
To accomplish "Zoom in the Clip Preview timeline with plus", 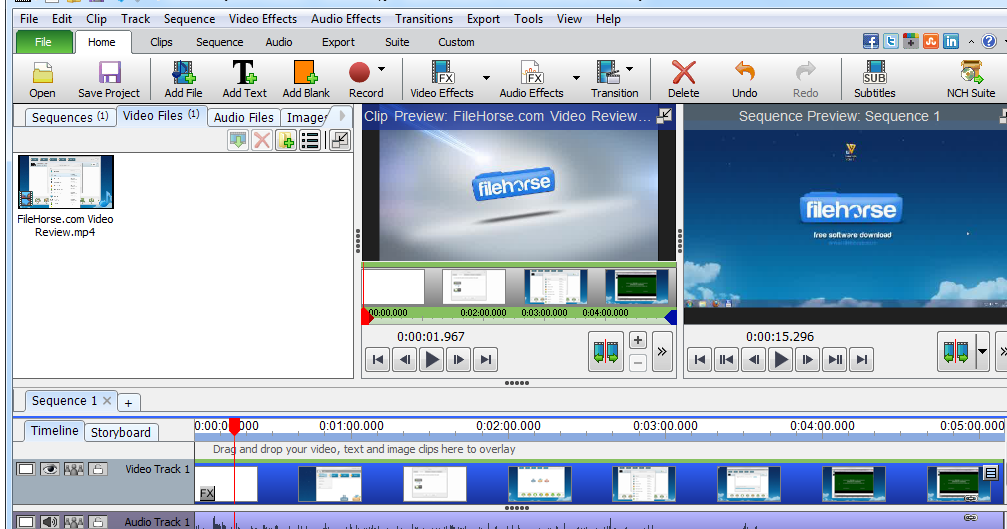I will (638, 340).
